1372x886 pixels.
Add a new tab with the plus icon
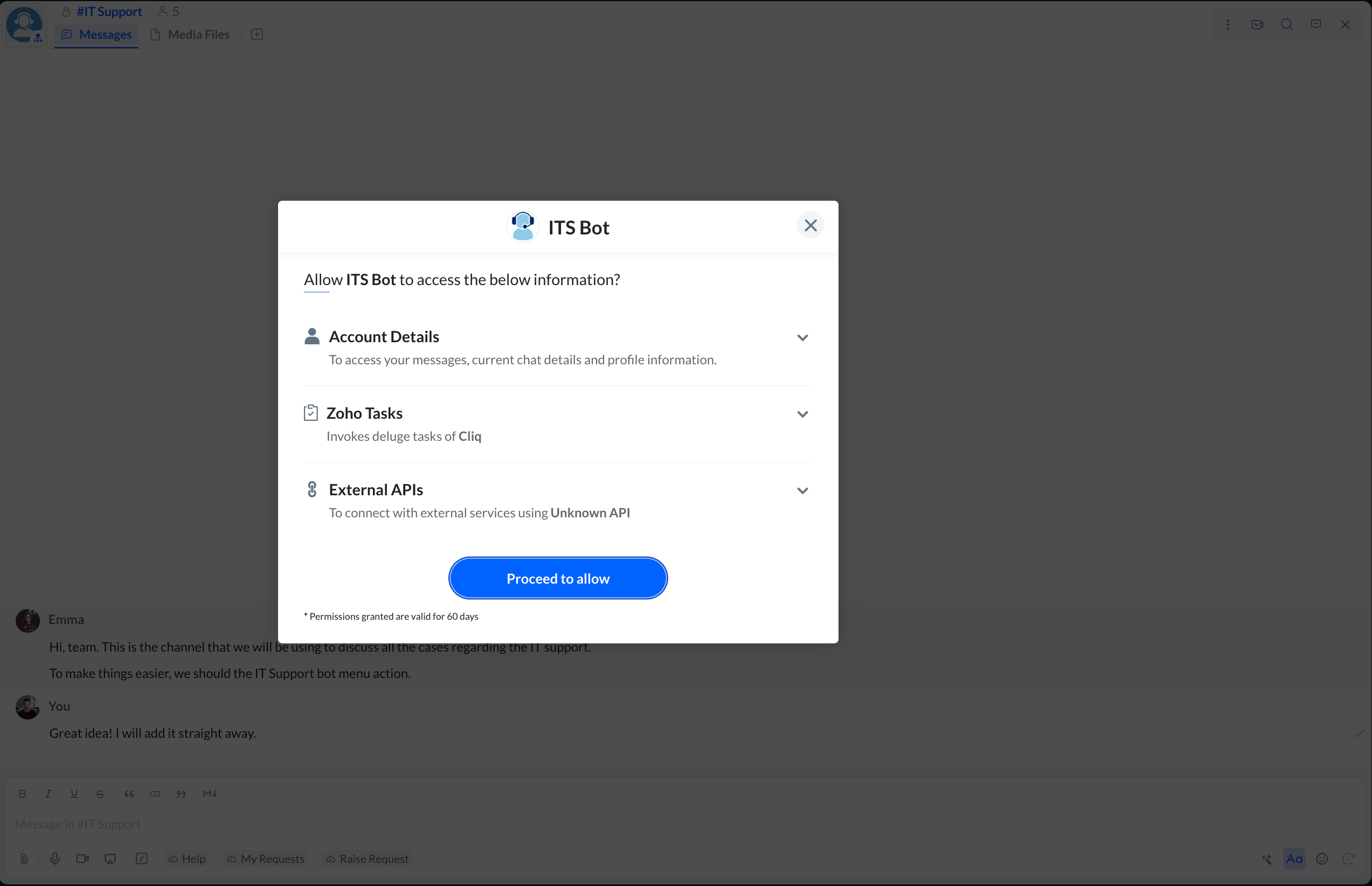point(257,34)
